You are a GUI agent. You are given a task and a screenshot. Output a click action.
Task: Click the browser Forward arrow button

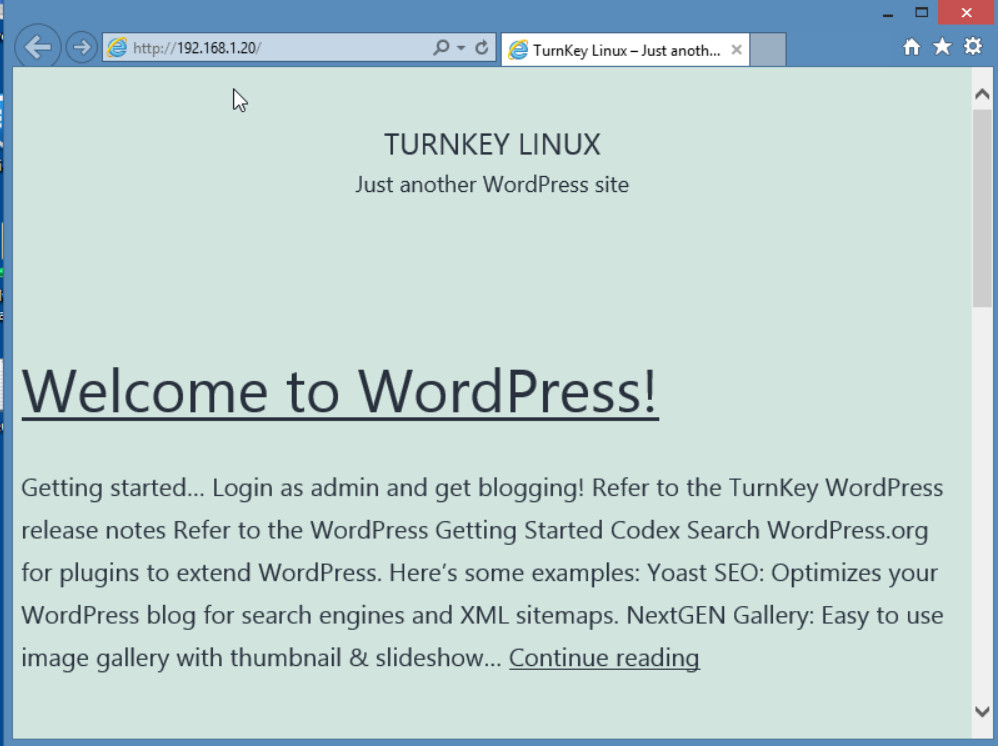pyautogui.click(x=81, y=47)
